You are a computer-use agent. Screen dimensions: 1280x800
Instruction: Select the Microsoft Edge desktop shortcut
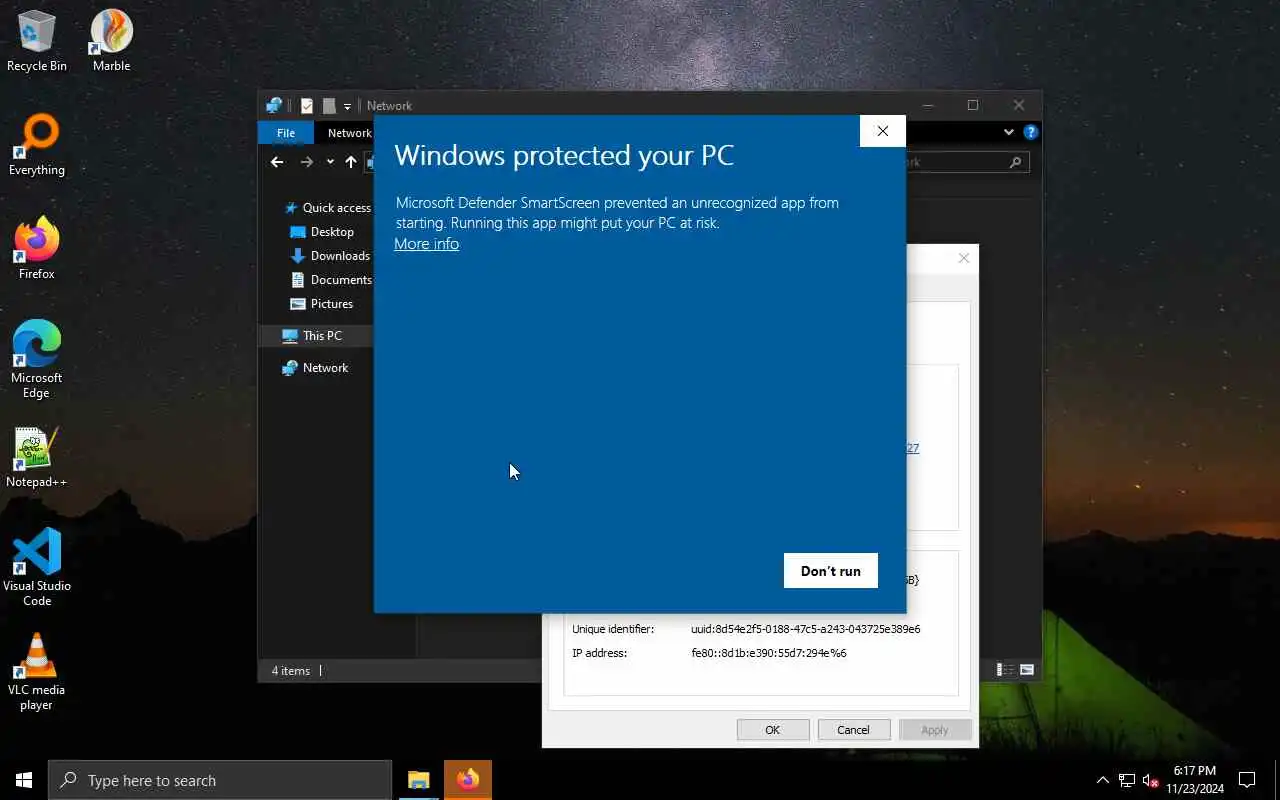click(x=37, y=360)
